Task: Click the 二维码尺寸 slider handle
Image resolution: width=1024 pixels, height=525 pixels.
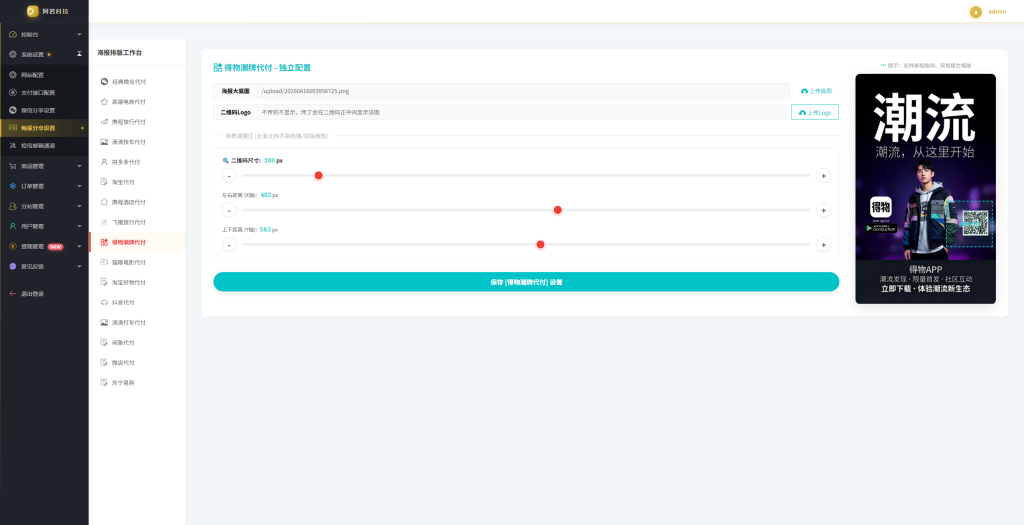Action: (x=319, y=176)
